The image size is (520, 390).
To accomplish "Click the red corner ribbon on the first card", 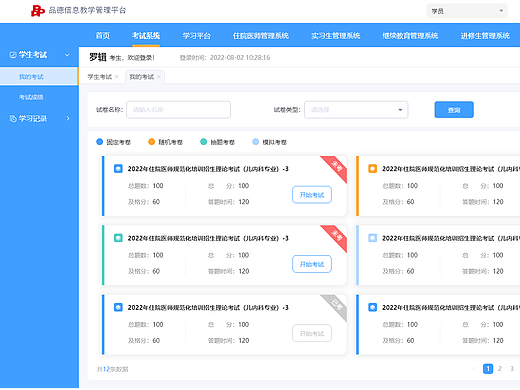I will click(336, 166).
